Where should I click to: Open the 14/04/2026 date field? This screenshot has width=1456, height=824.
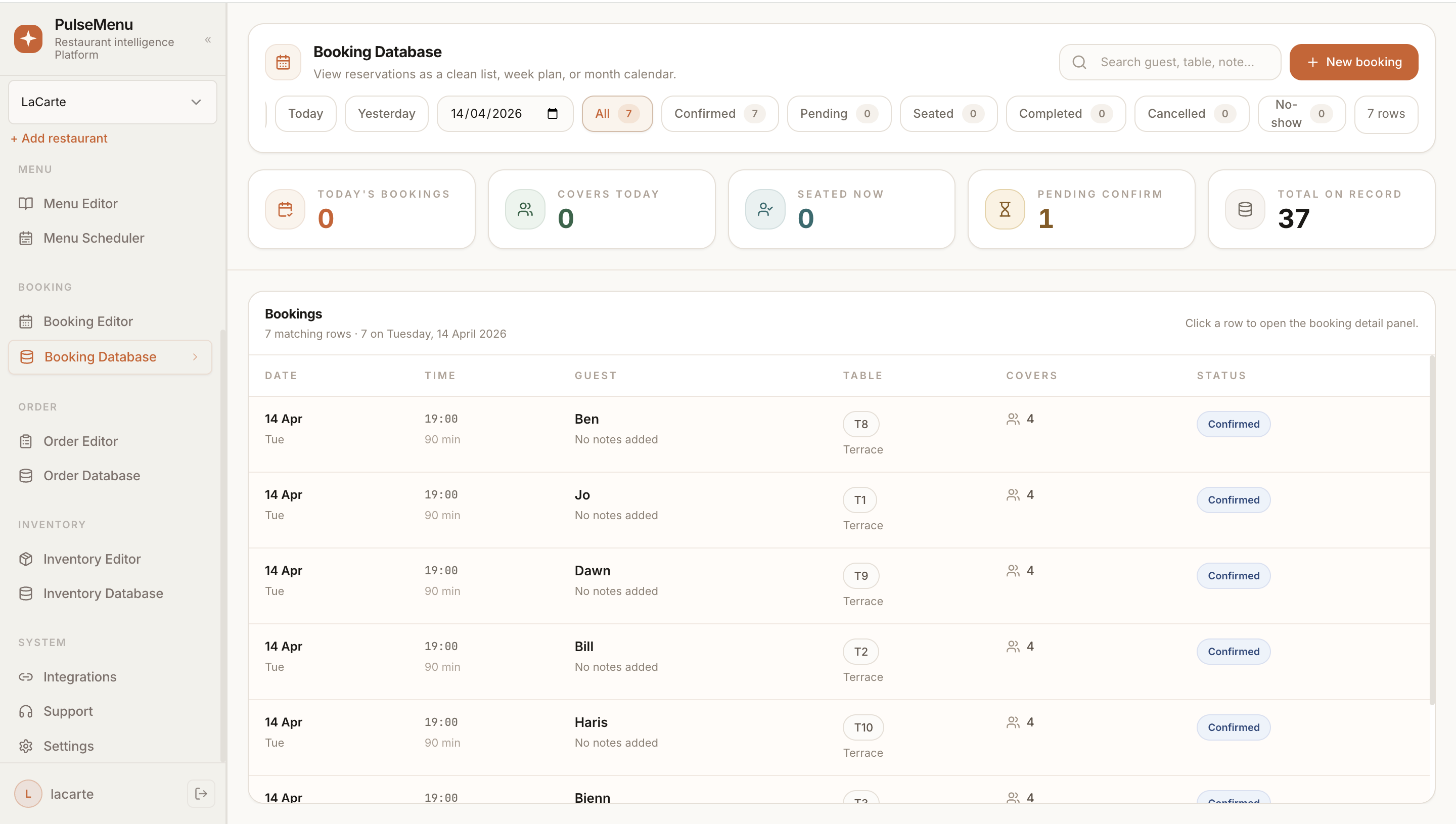click(x=505, y=114)
